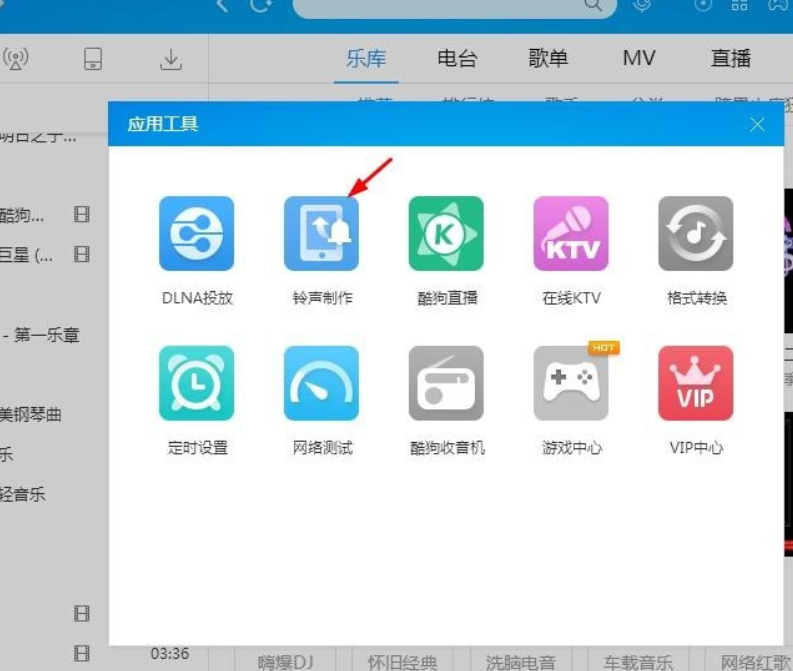Switch to the 歌单 tab
Screen dimensions: 793x671
pyautogui.click(x=548, y=58)
